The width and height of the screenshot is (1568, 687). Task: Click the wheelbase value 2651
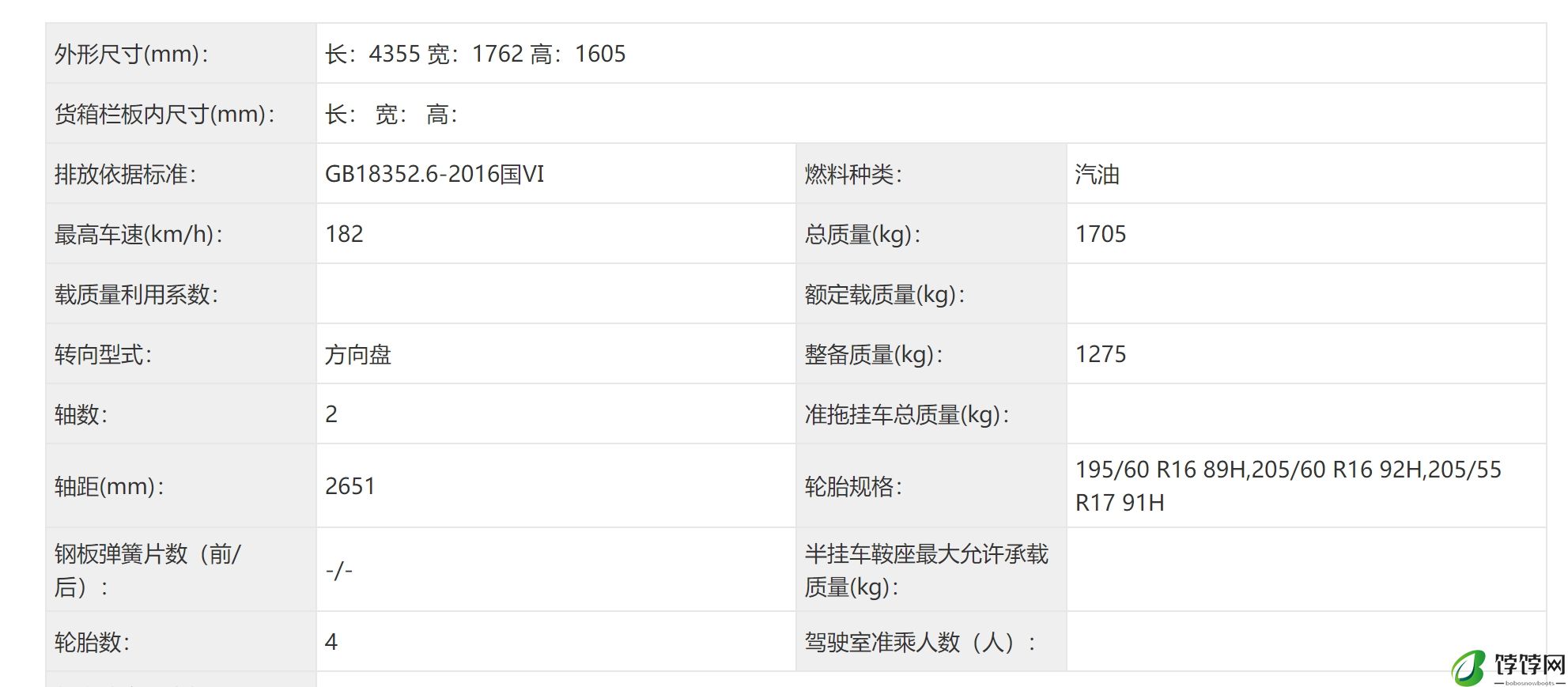349,485
